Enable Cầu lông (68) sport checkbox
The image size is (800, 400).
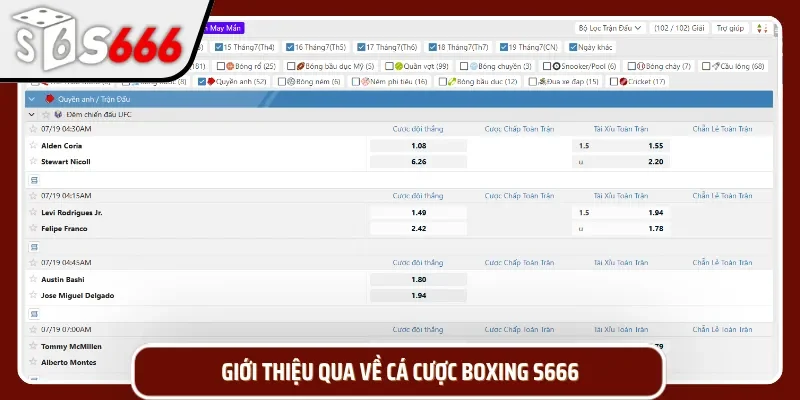pos(706,66)
